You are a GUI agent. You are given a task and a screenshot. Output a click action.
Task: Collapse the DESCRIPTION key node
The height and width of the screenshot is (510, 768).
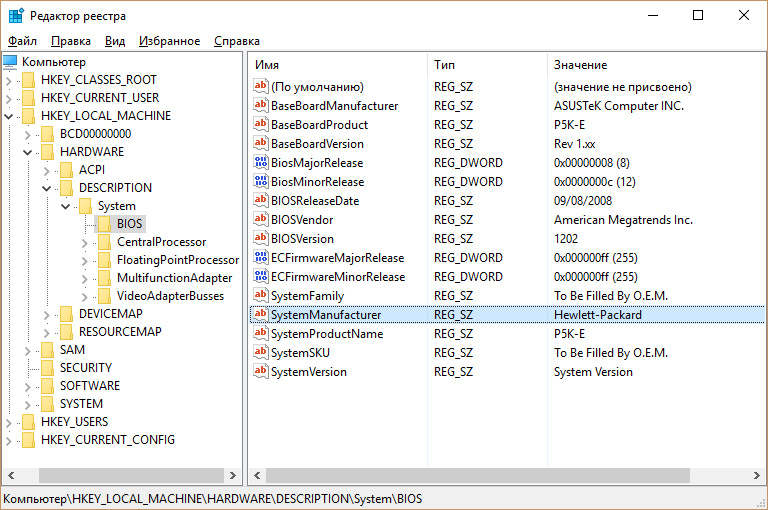47,188
